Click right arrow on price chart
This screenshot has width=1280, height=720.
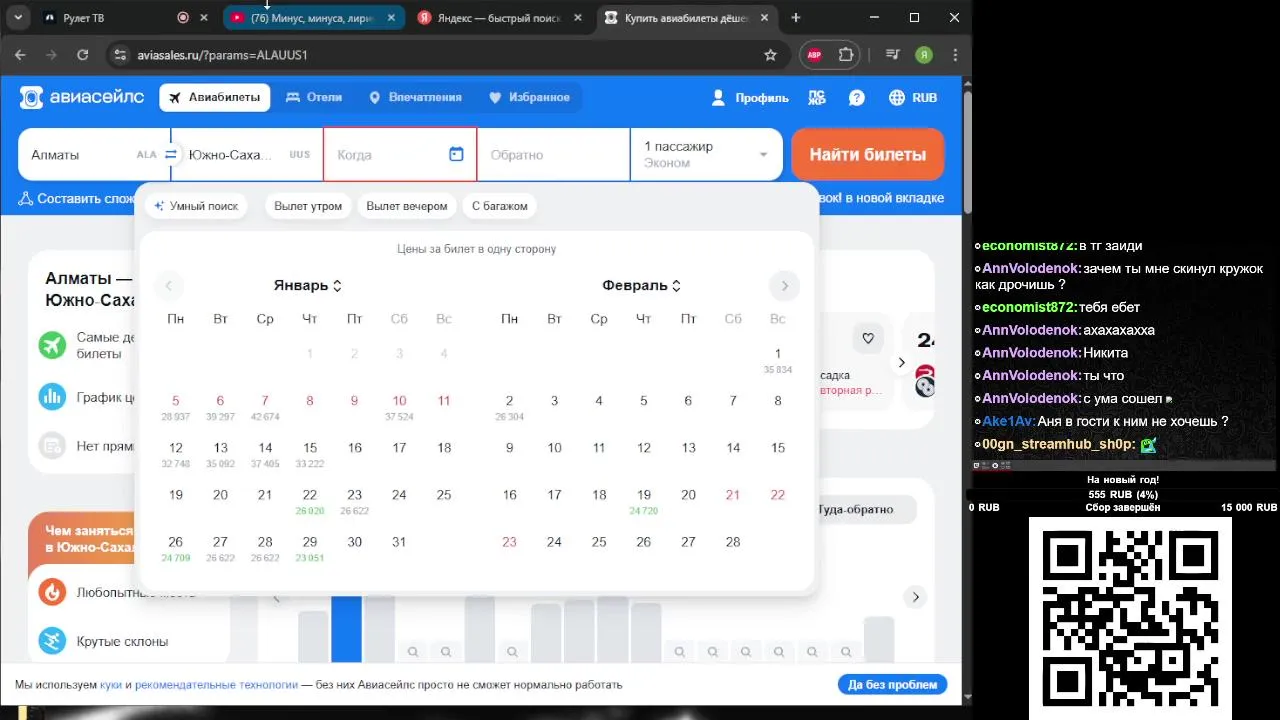(915, 597)
